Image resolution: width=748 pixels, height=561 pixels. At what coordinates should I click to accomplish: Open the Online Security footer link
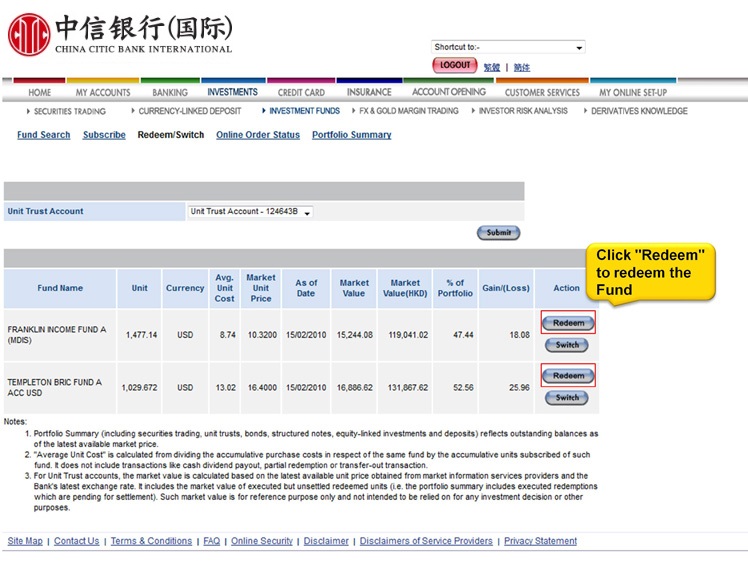(262, 541)
